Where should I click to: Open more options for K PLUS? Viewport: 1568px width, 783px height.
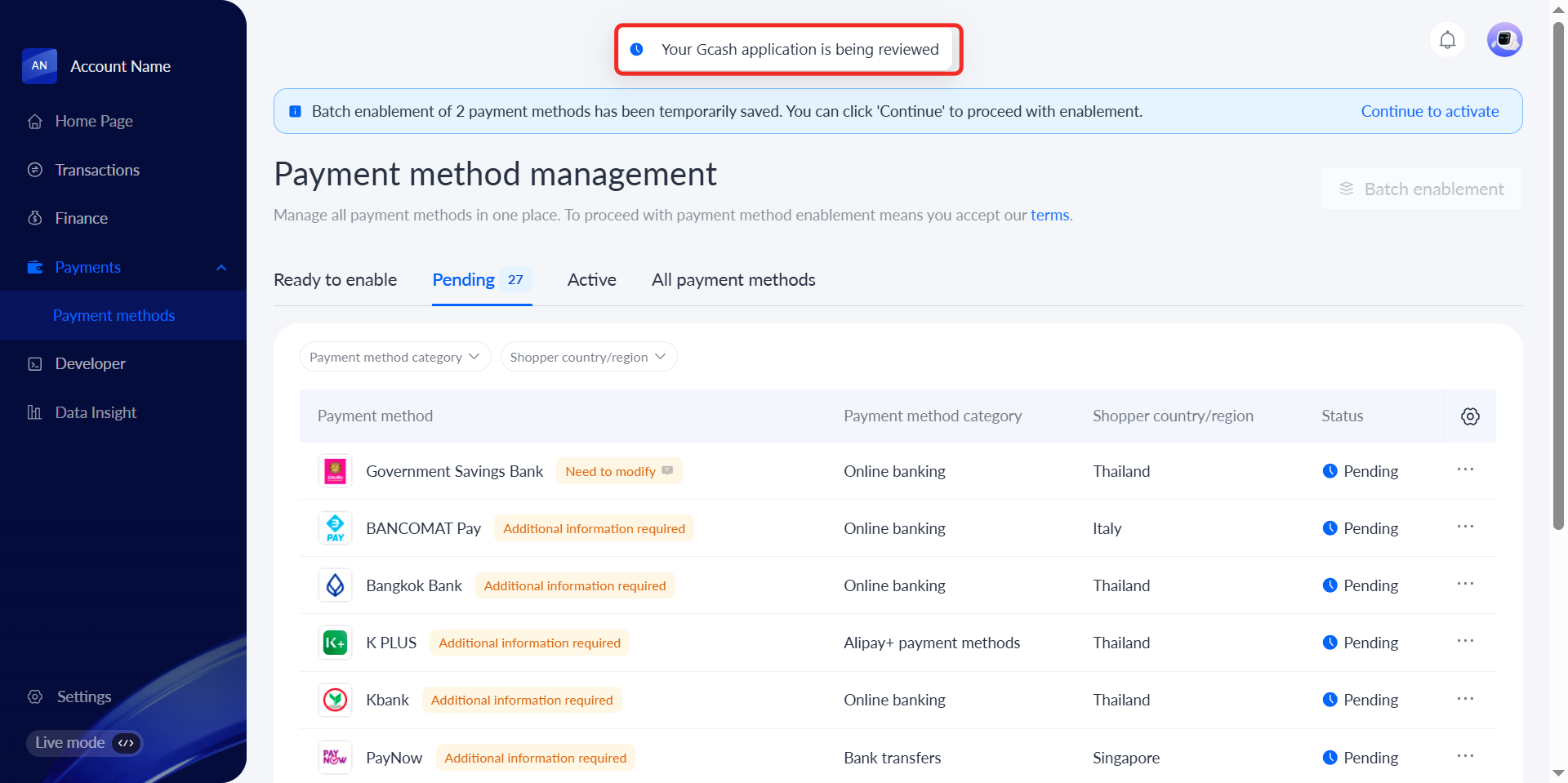1466,641
